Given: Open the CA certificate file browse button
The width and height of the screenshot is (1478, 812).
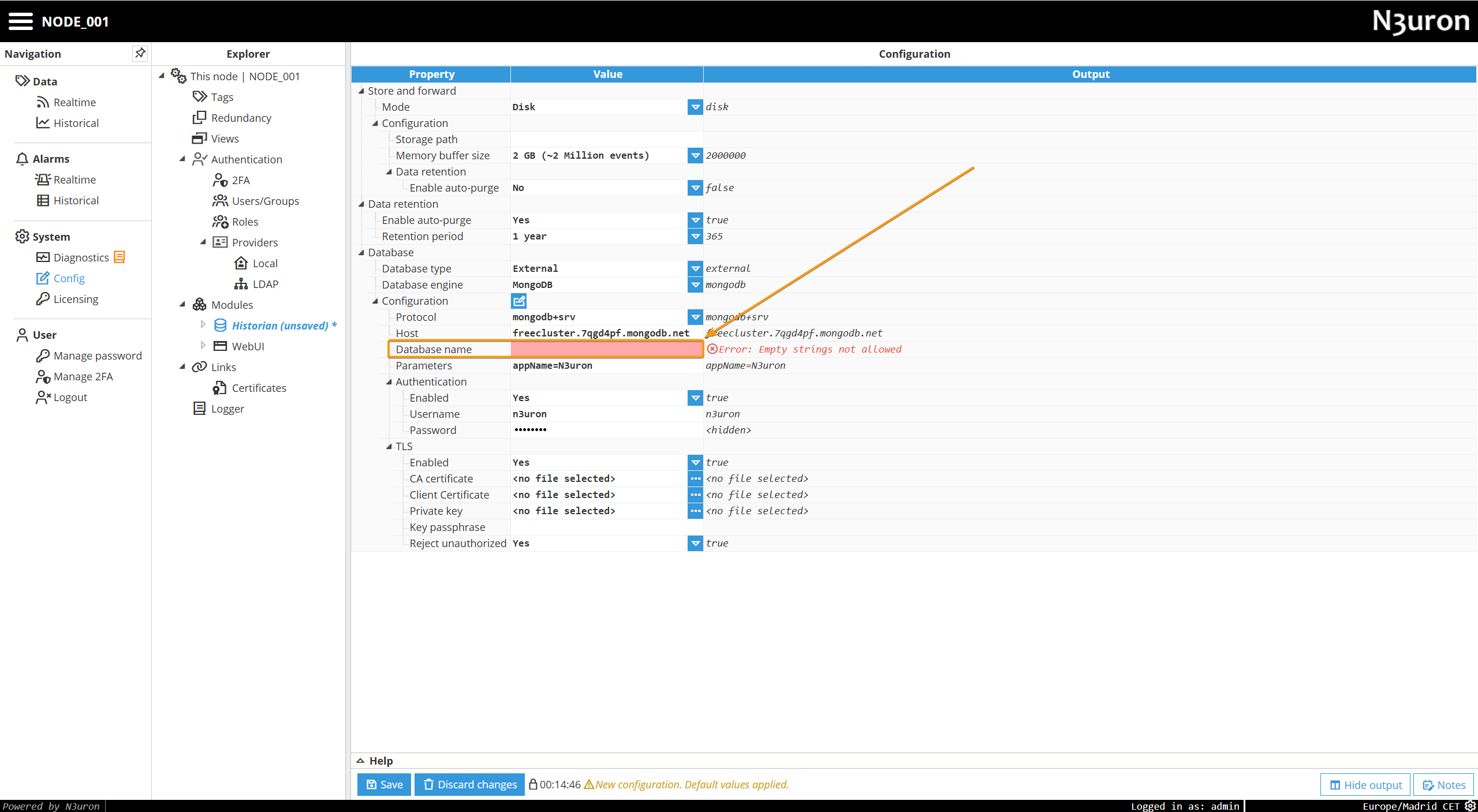Looking at the screenshot, I should (695, 478).
